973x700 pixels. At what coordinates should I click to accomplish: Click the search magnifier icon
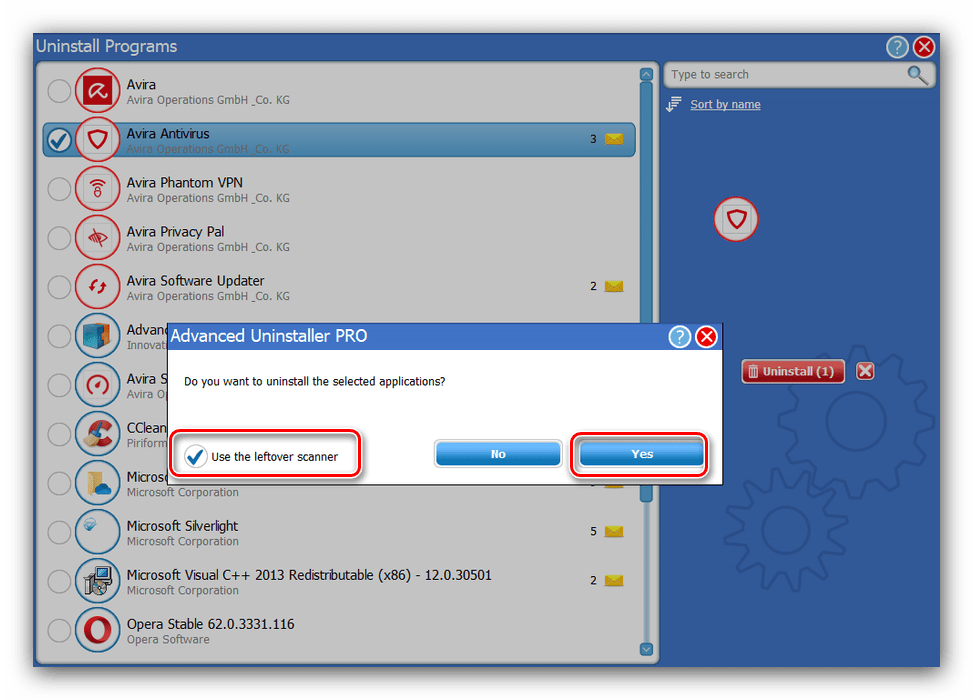click(x=917, y=75)
